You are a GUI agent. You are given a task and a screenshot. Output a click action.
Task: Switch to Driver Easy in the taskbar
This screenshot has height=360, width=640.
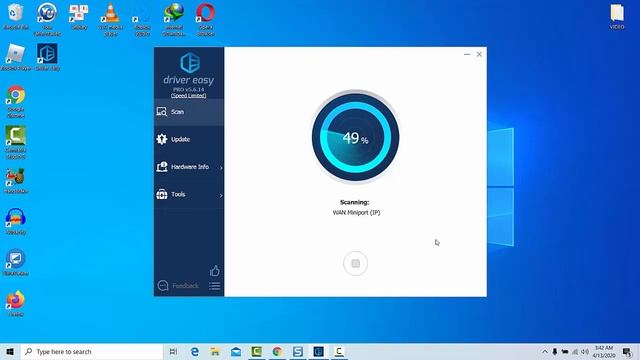[318, 351]
